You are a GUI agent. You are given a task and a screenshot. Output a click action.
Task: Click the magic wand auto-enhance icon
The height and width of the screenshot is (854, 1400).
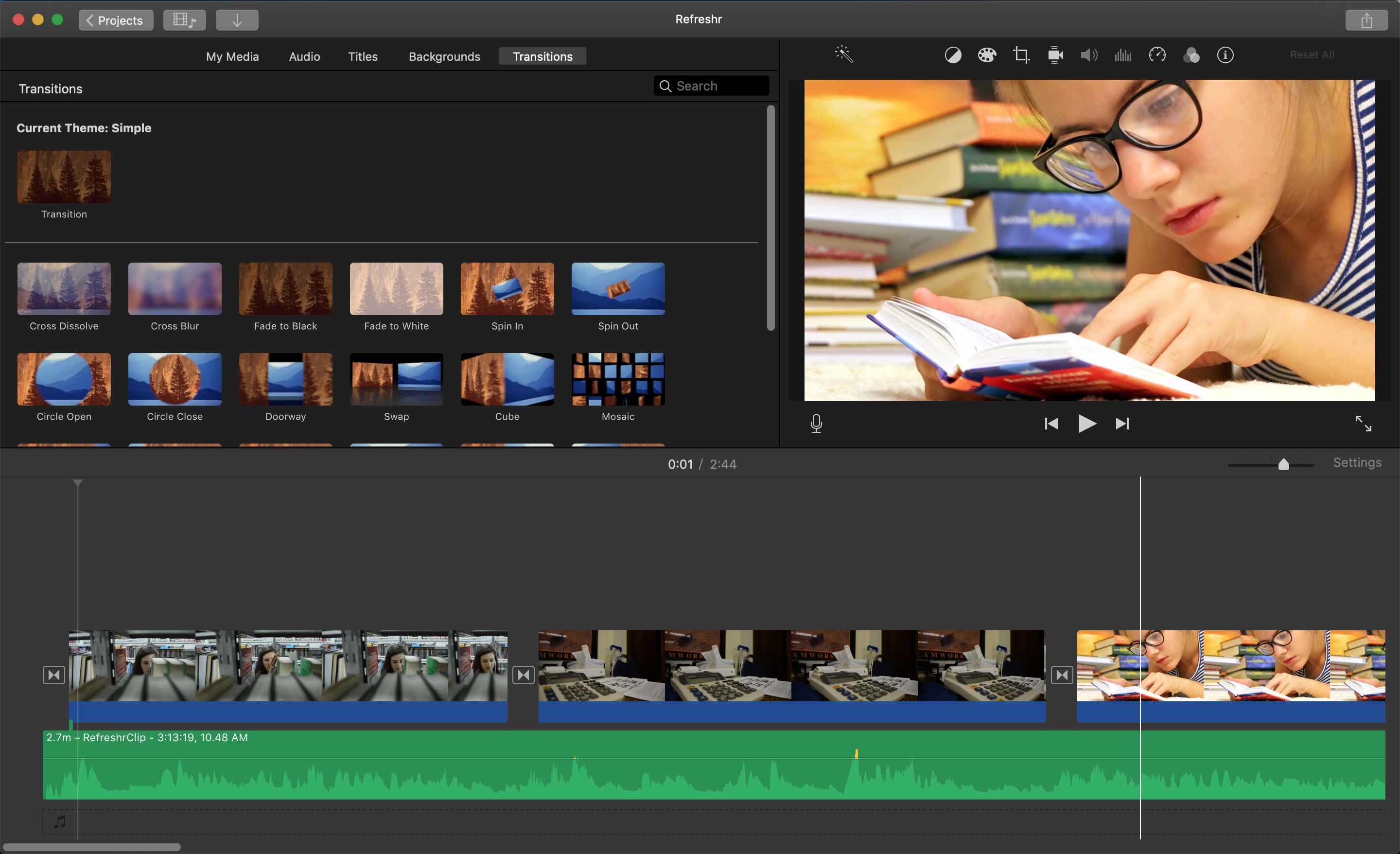tap(844, 54)
